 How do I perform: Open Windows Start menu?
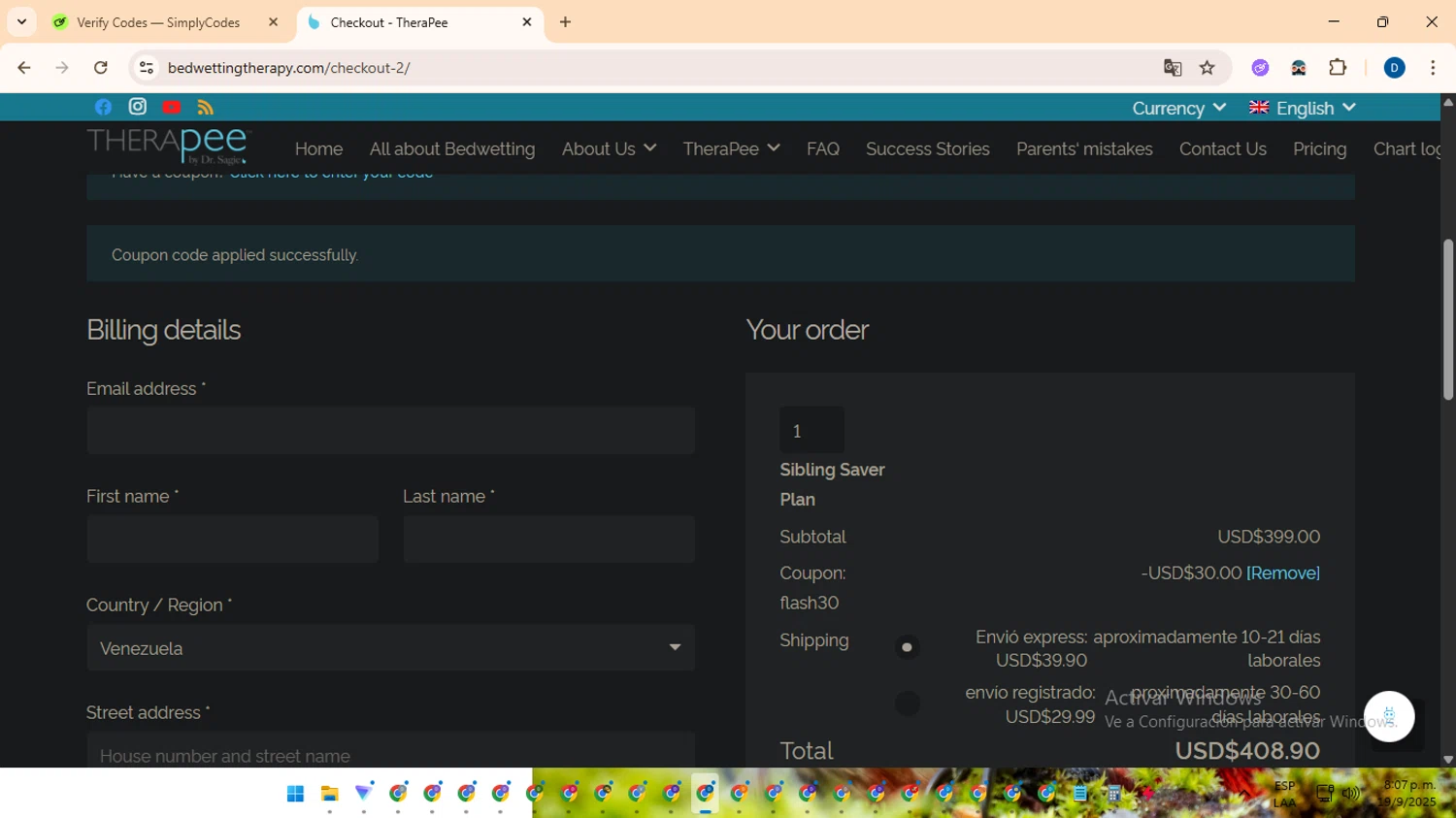pos(295,794)
